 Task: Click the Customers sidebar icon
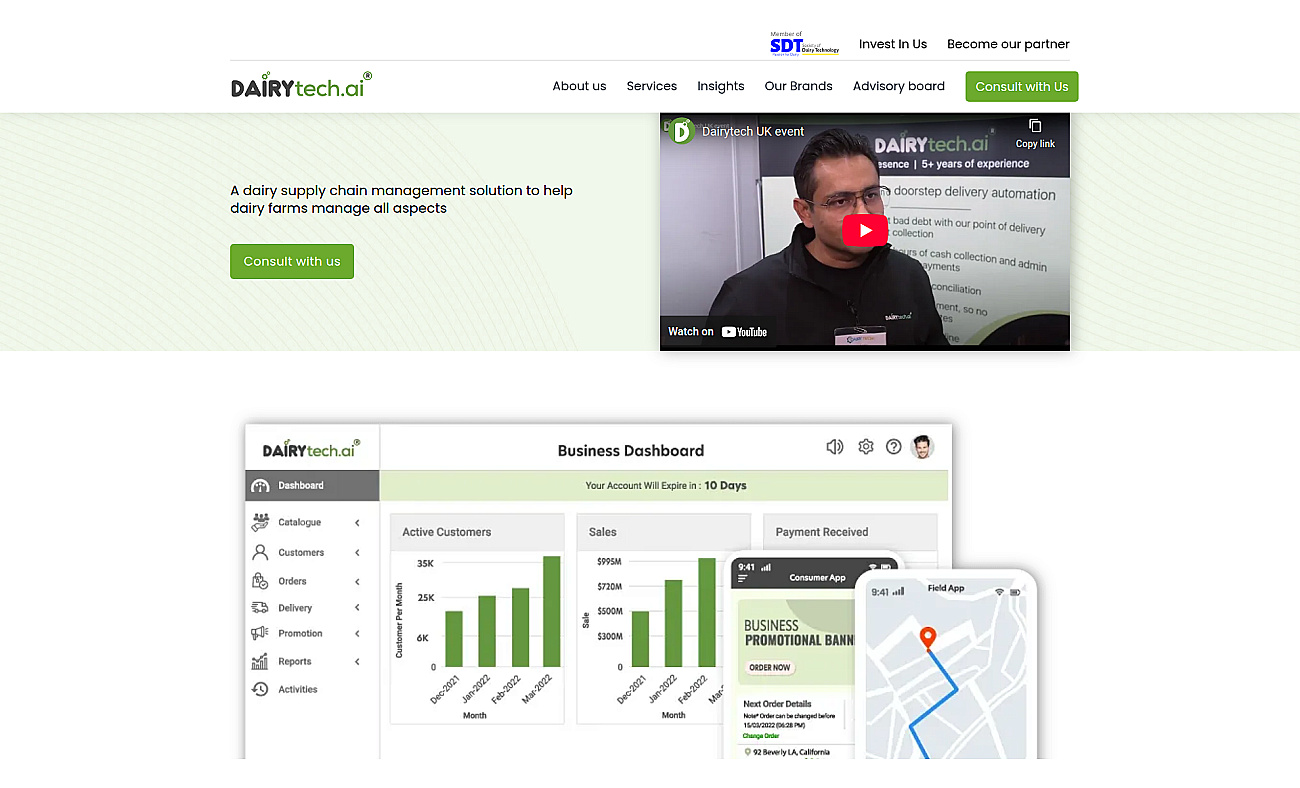coord(260,552)
